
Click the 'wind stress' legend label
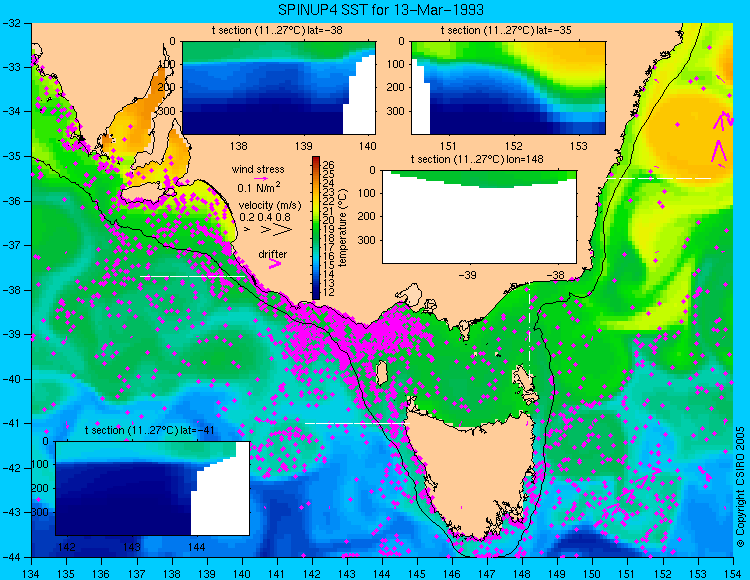point(258,169)
